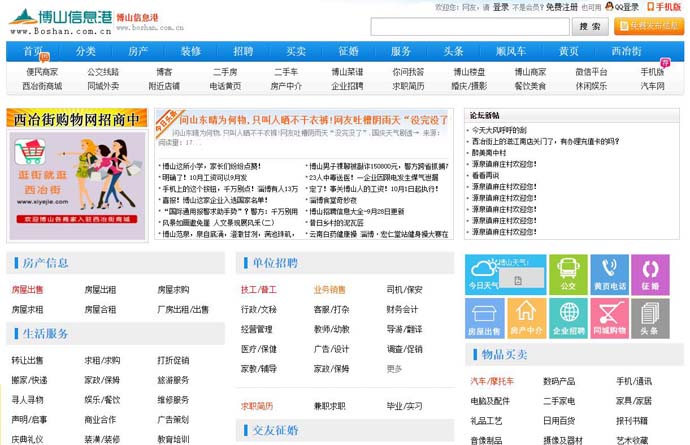Click the 手机版 mobile icon link

click(x=664, y=7)
